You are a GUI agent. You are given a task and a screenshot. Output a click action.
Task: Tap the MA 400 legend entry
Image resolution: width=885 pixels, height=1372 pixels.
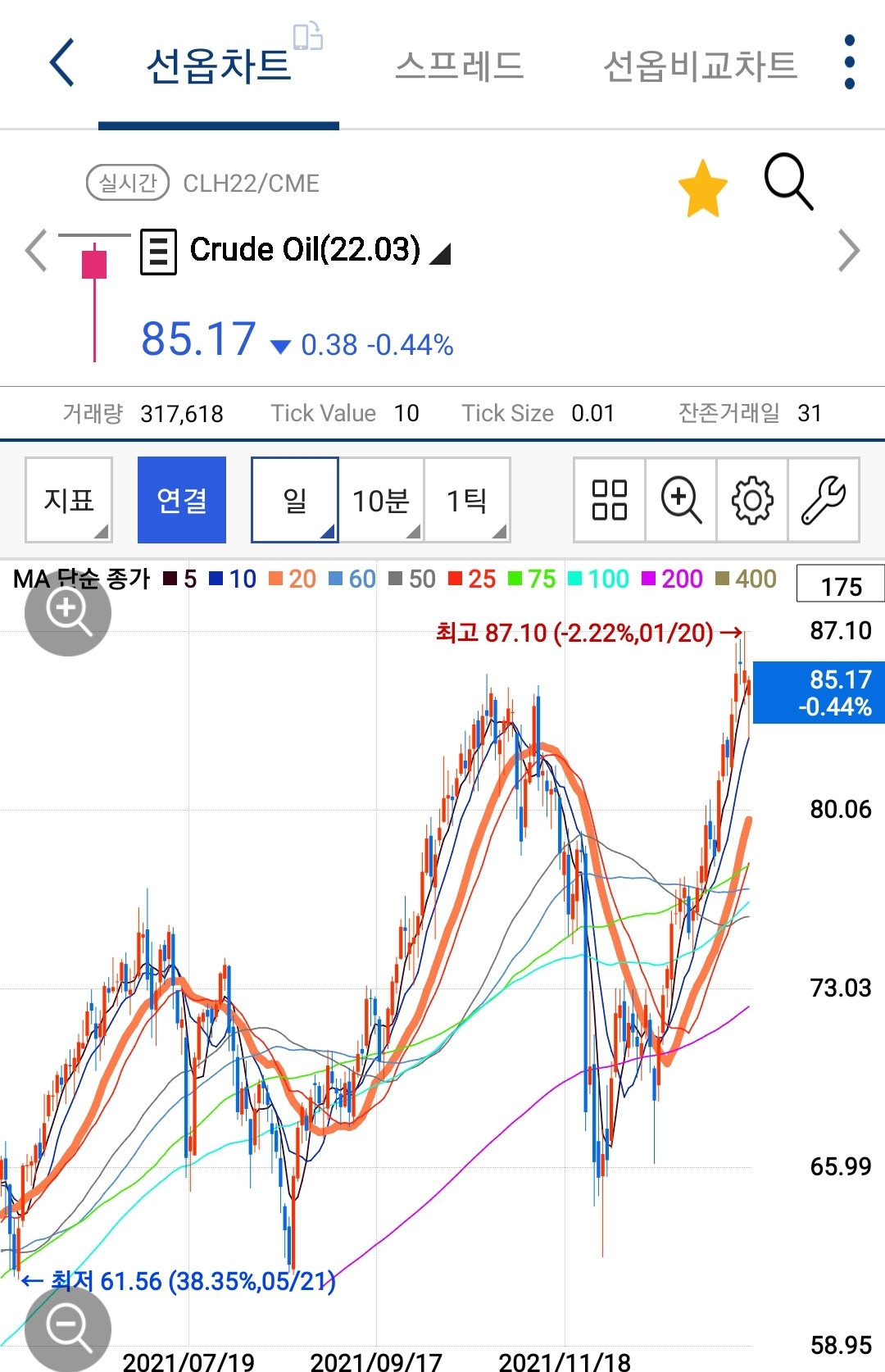pos(746,579)
